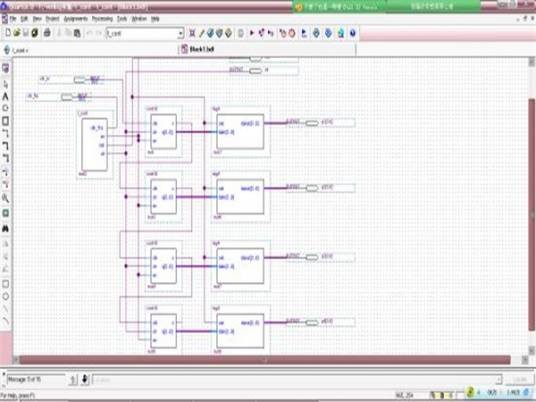This screenshot has width=536, height=402.
Task: Select the Oval drawing tool in side toolbar
Action: tap(5, 297)
